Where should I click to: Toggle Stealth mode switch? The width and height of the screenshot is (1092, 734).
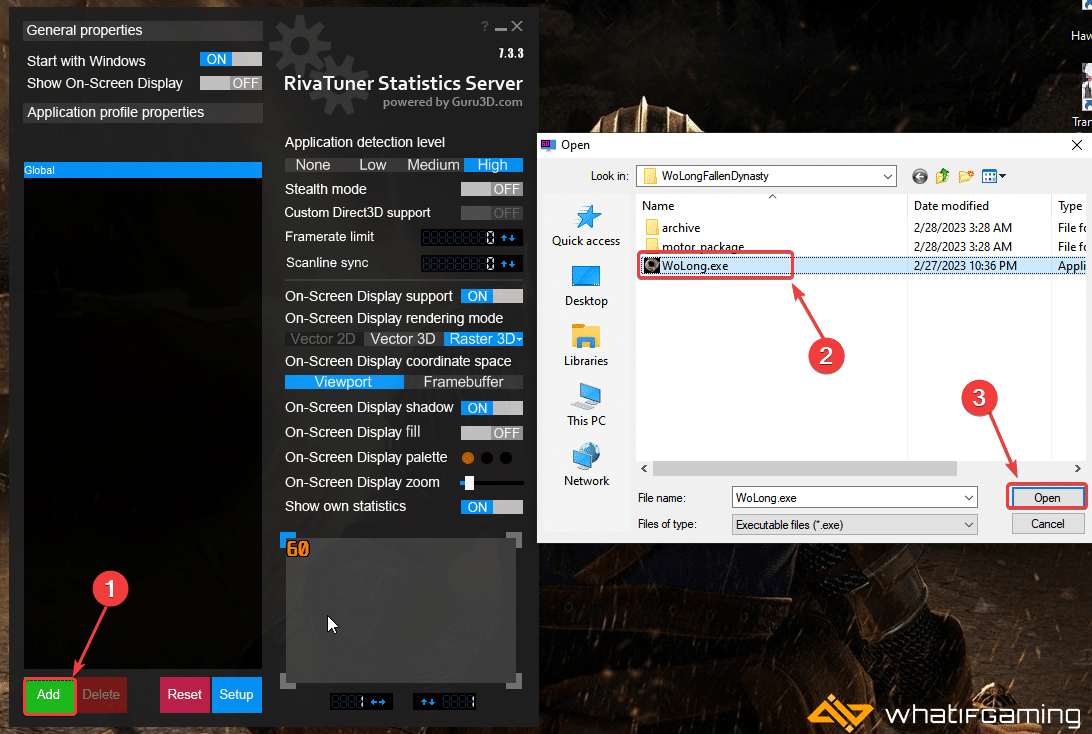click(492, 189)
